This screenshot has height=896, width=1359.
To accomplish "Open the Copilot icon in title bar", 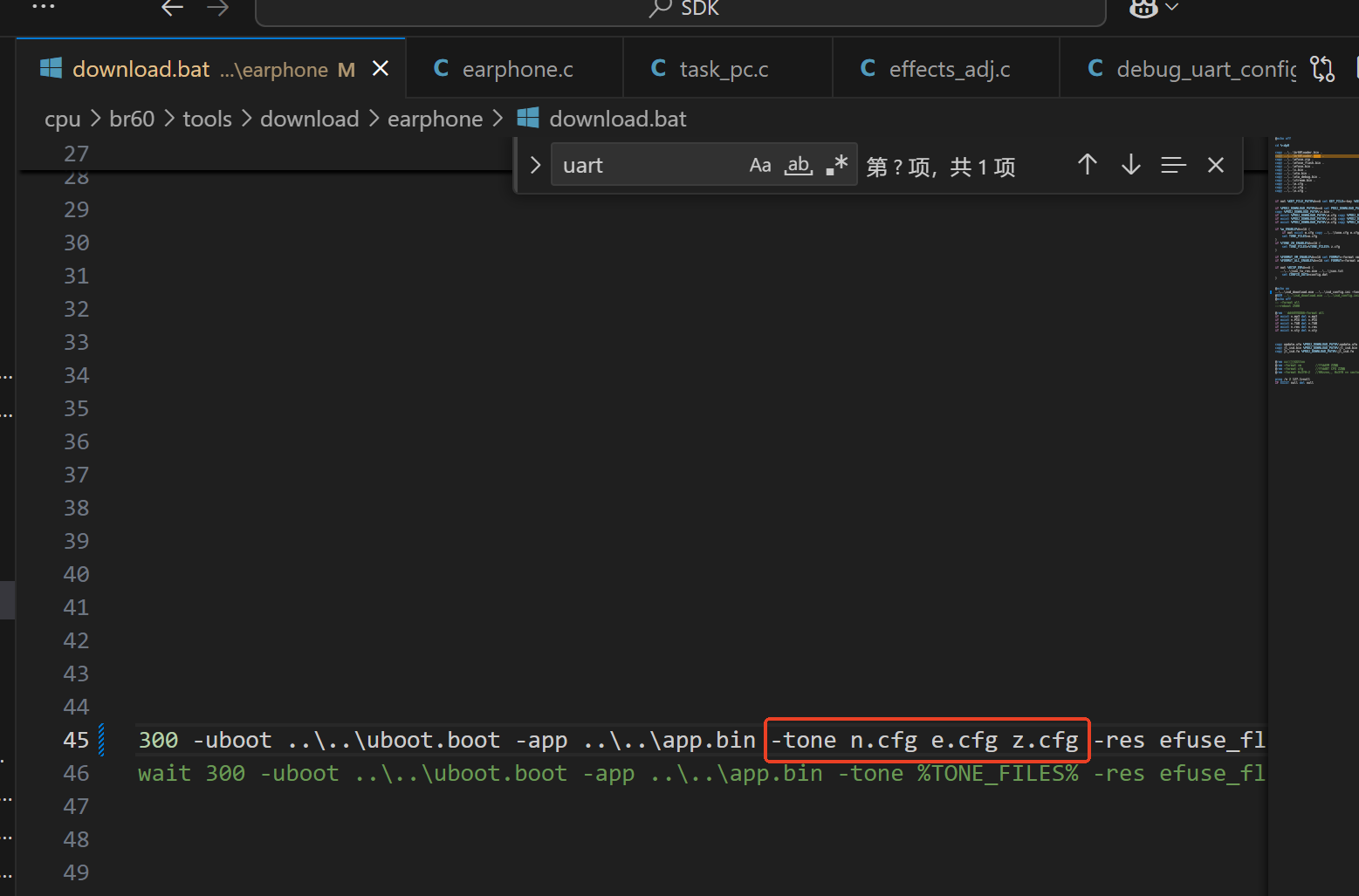I will click(x=1143, y=8).
